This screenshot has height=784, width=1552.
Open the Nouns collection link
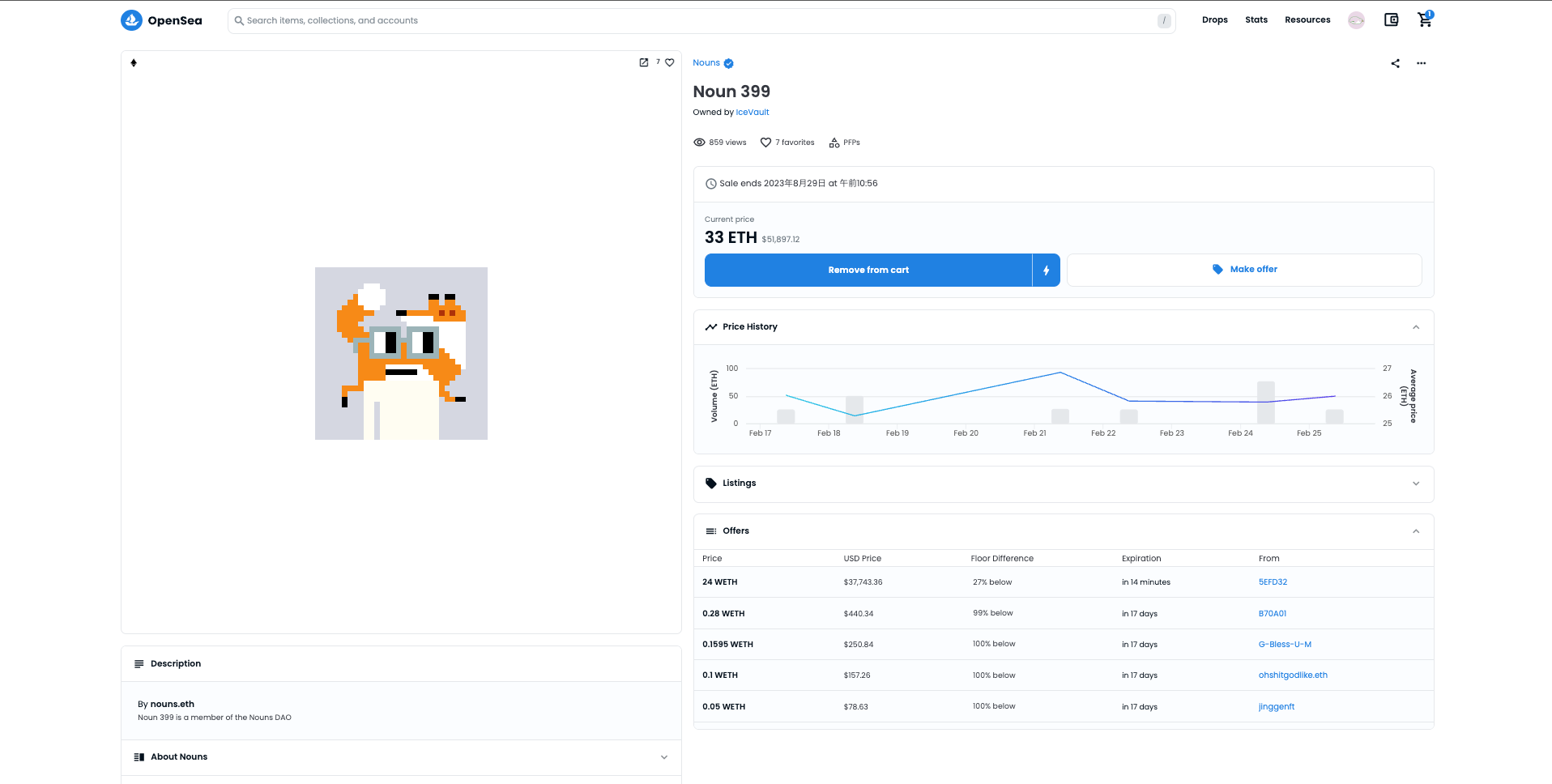point(706,63)
